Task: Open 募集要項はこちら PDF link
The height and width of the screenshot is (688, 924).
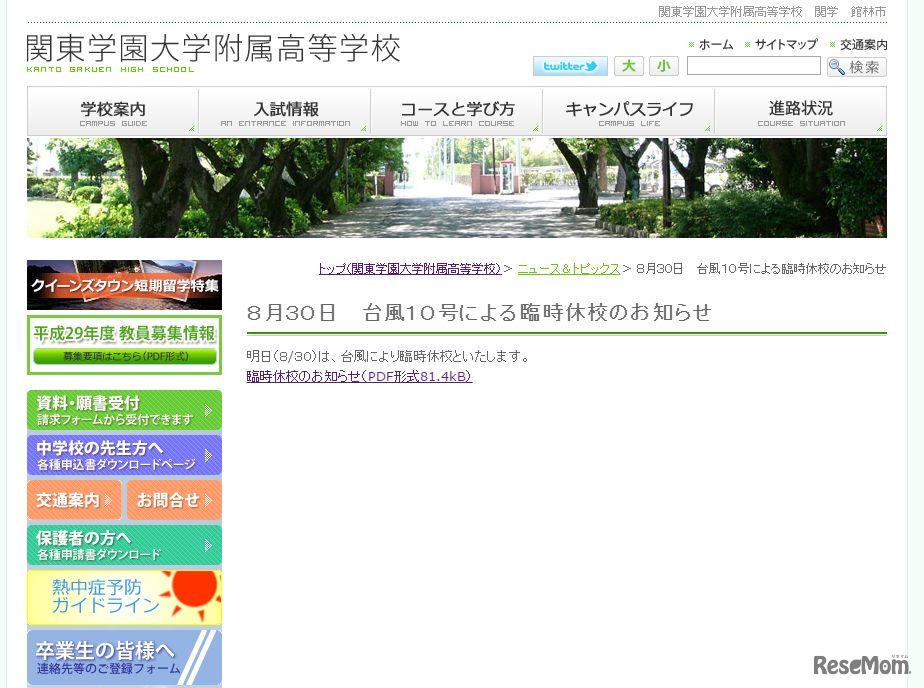Action: coord(124,355)
